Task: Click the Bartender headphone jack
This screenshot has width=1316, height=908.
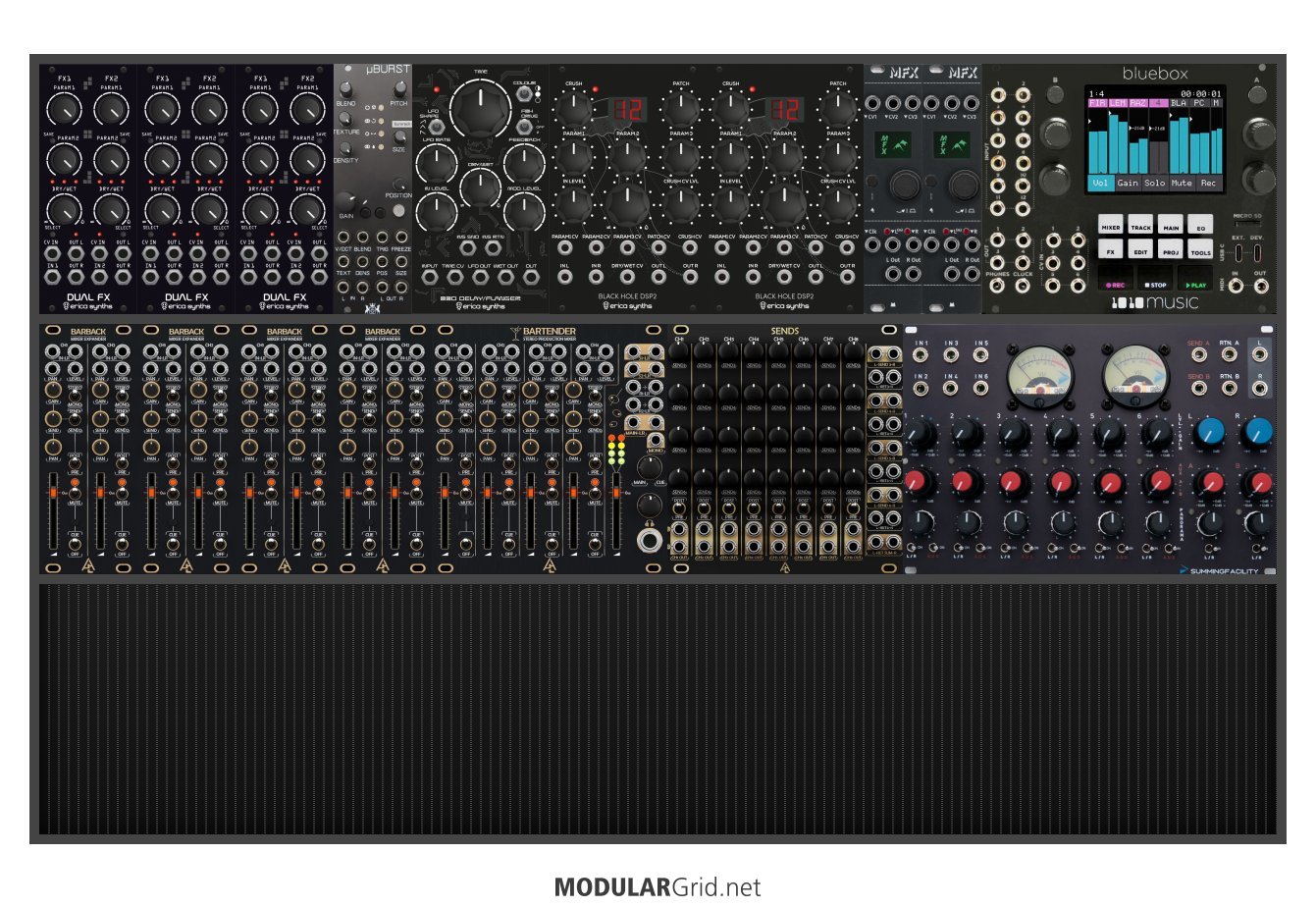Action: (649, 539)
